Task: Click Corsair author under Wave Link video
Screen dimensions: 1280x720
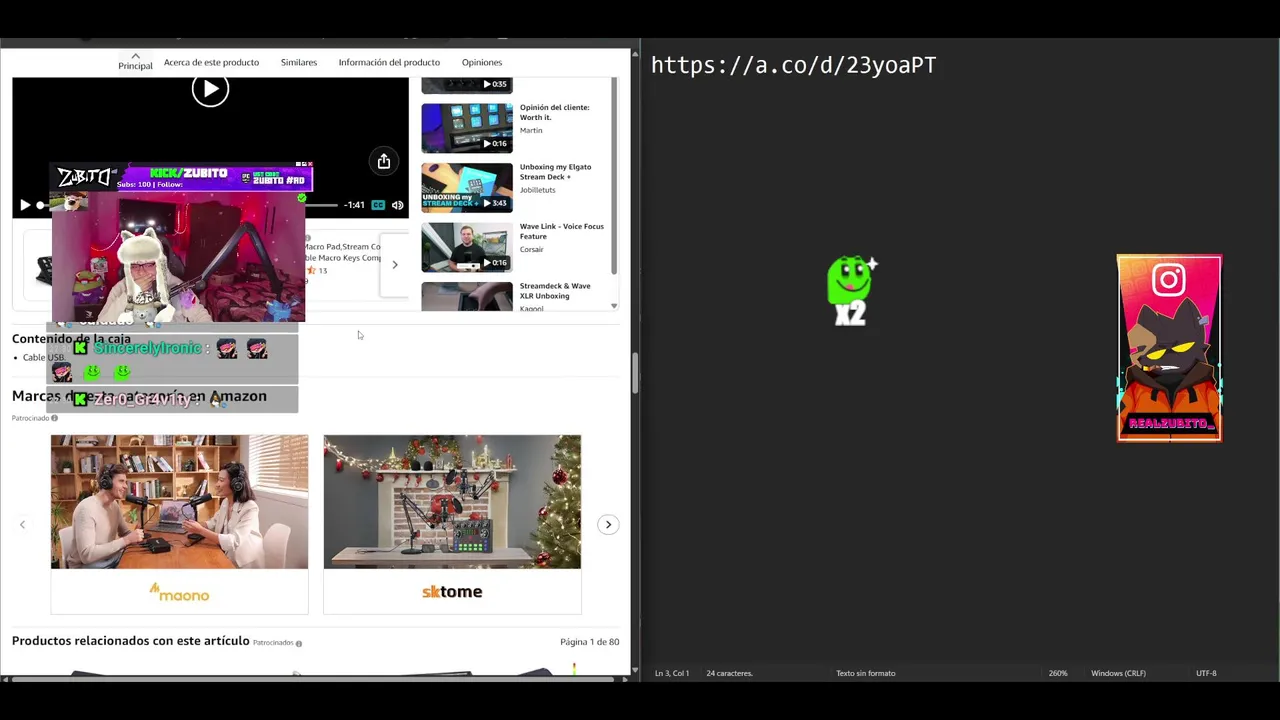Action: pyautogui.click(x=532, y=249)
